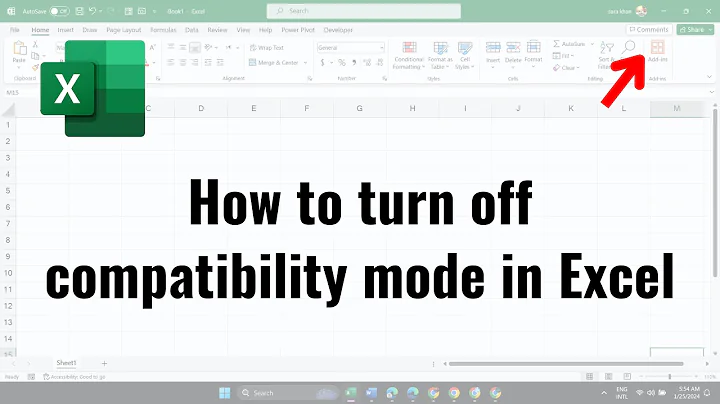Click the AutoSum sigma button
Viewport: 720px width, 404px height.
pos(569,44)
